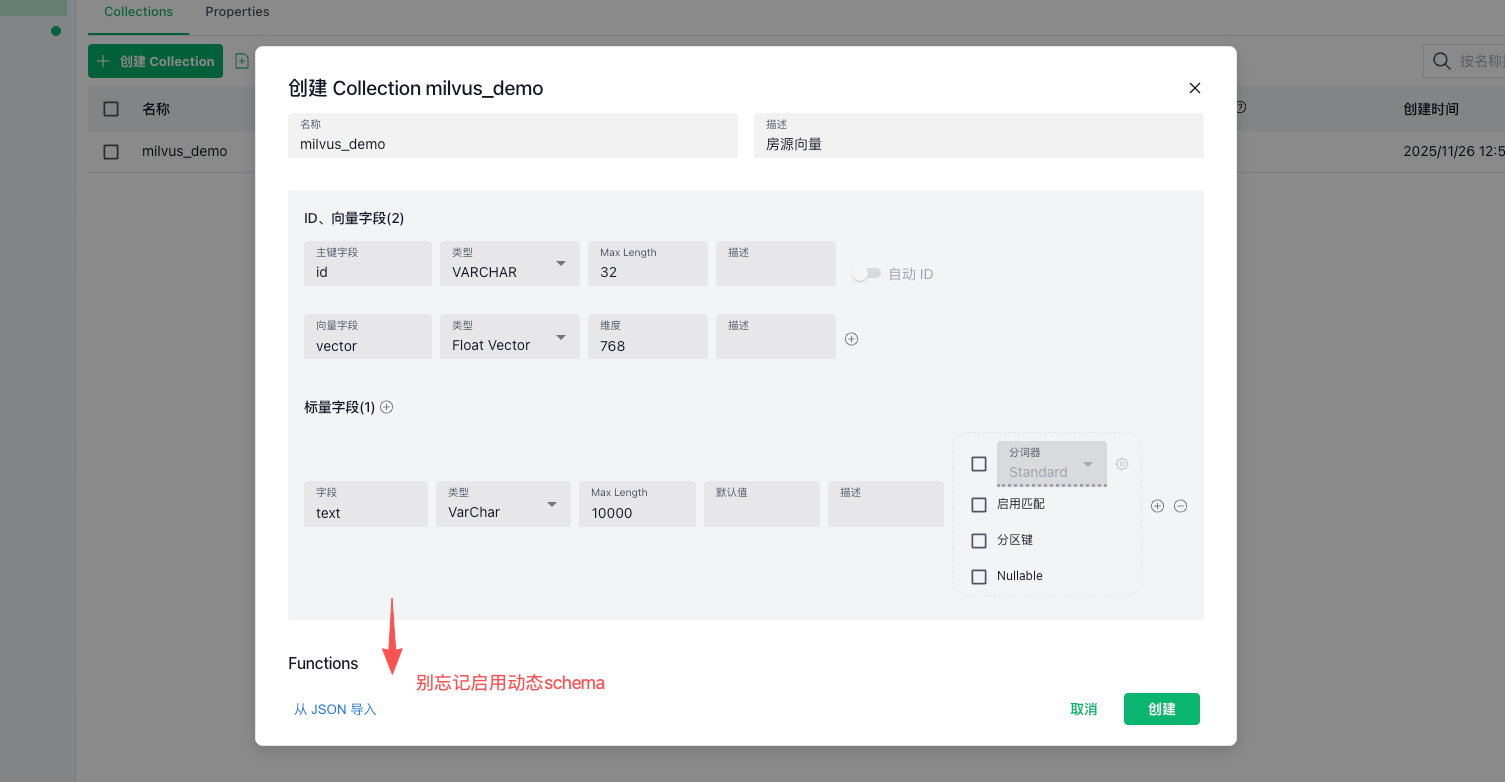Click the import icon beside 创建 Collection button
This screenshot has height=782, width=1505.
coord(242,61)
